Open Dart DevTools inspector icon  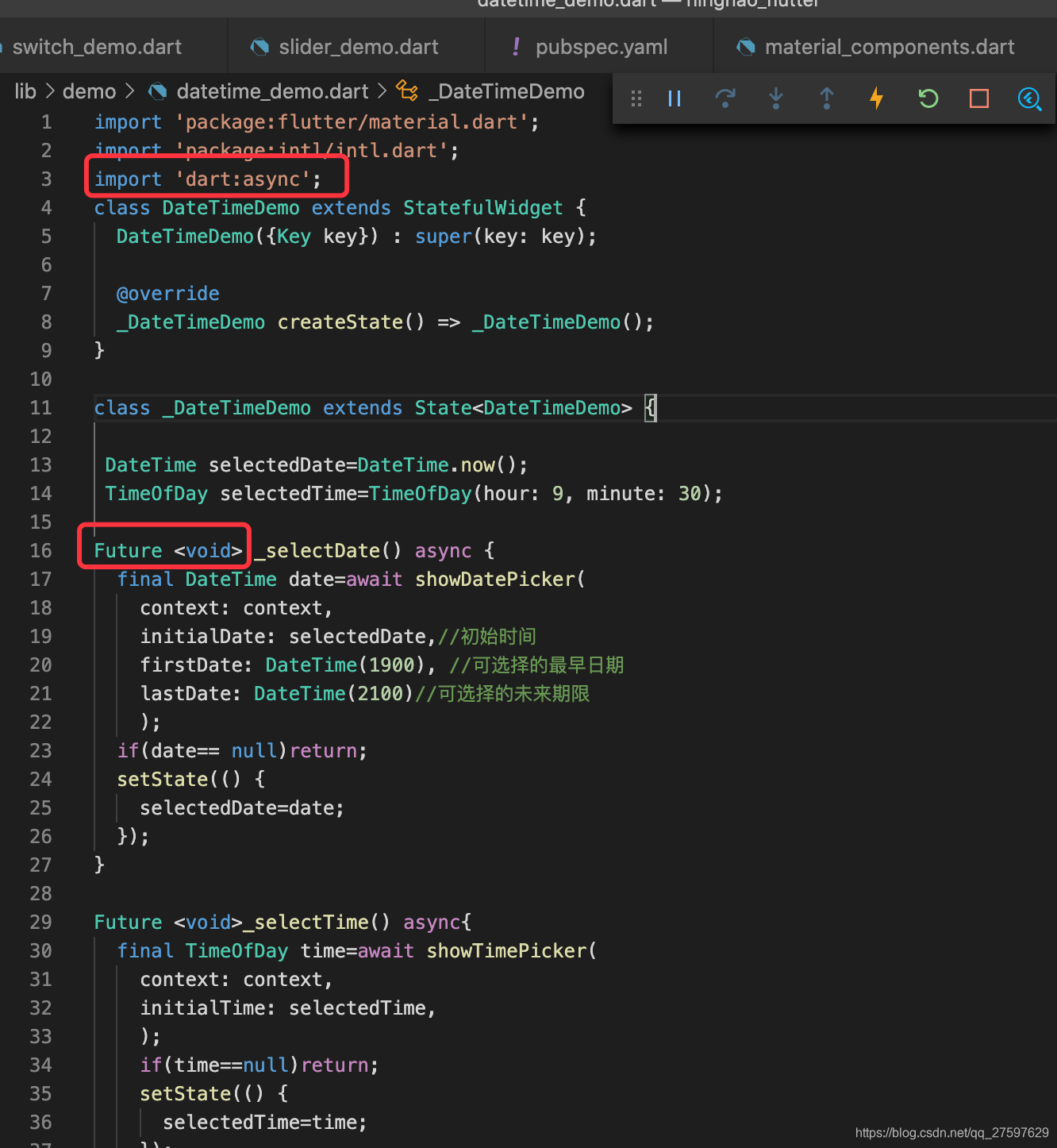[x=1029, y=98]
